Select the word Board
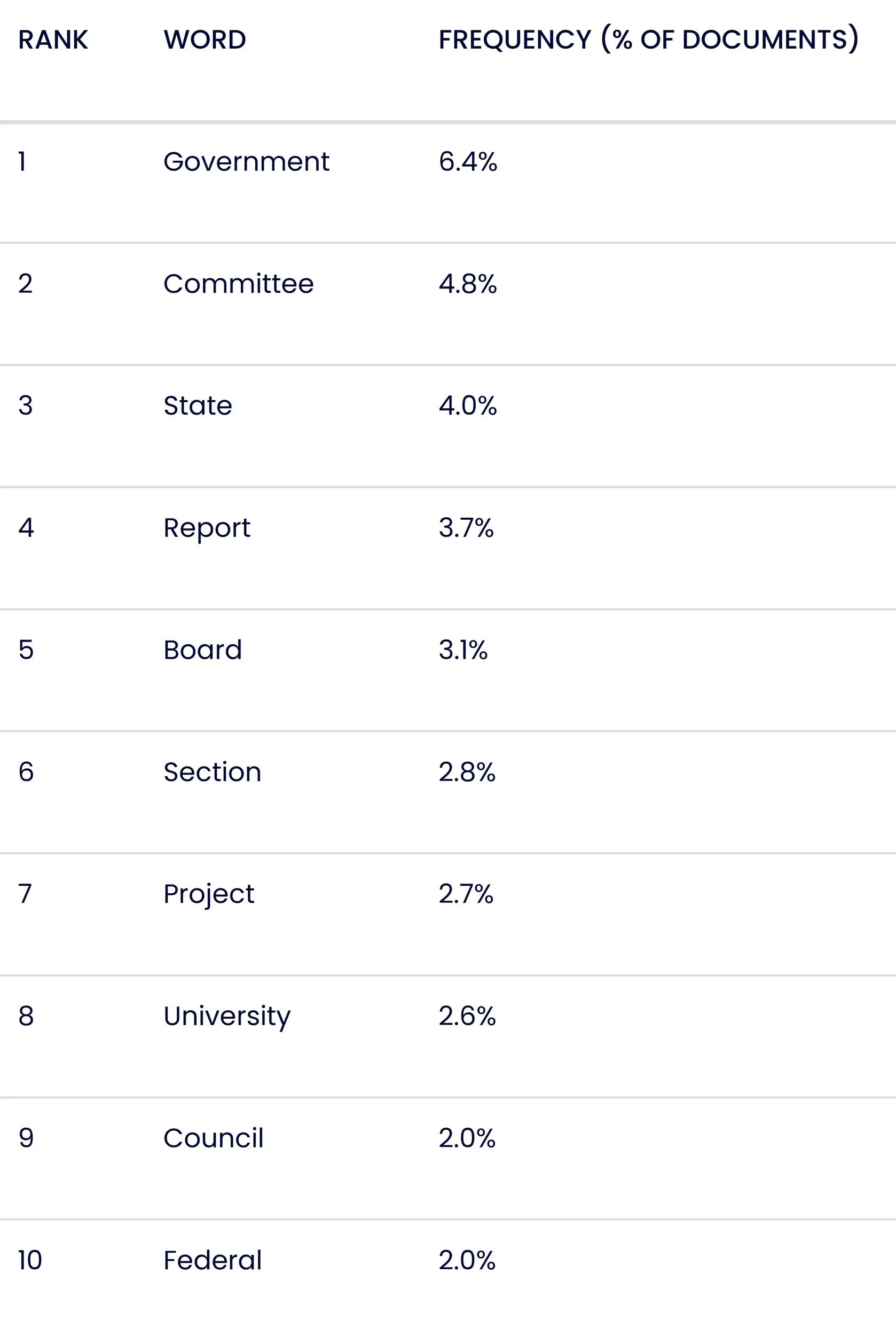Screen dimensions: 896x1335 203,650
